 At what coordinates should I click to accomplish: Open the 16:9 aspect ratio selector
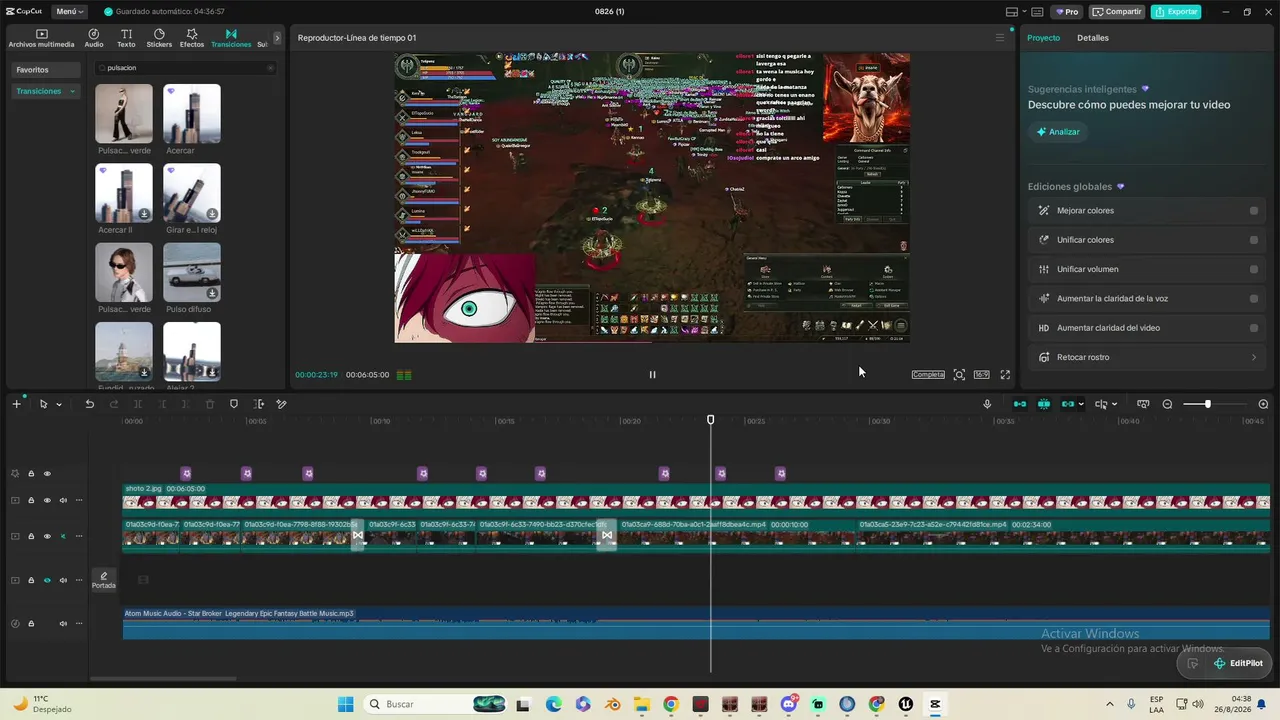pos(981,375)
